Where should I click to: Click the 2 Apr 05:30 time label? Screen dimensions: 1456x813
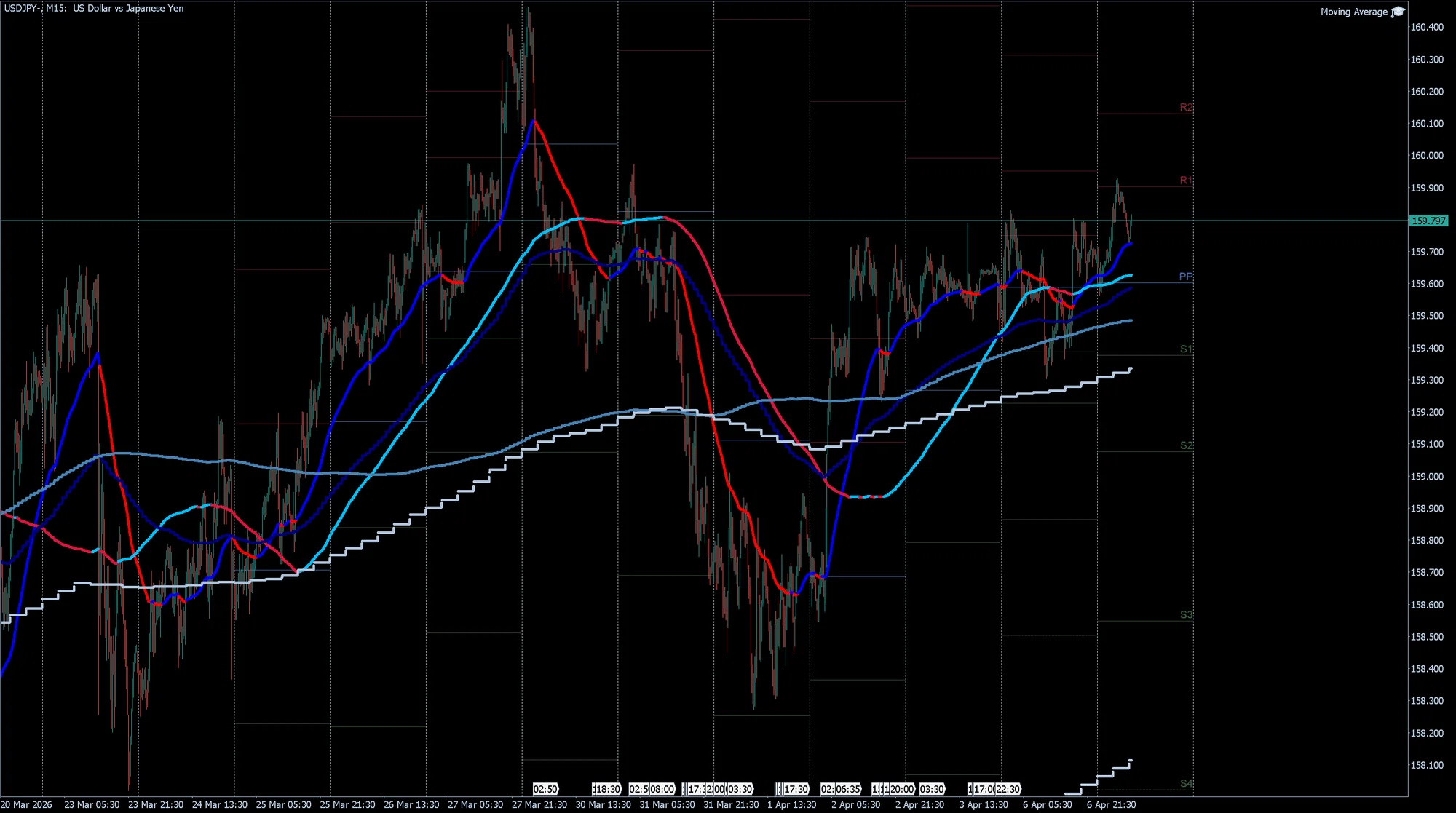pos(856,805)
